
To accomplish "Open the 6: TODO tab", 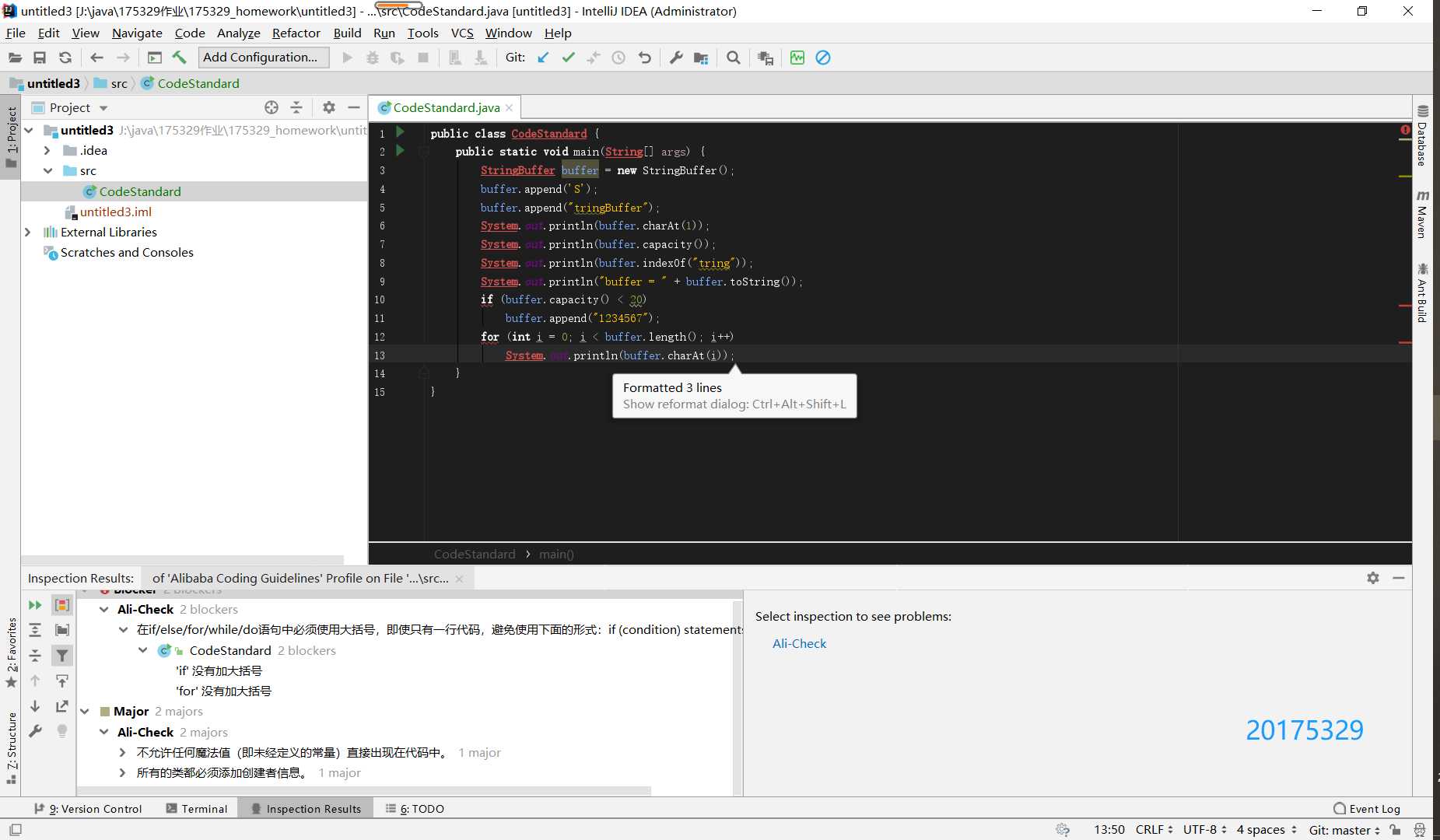I will (x=415, y=809).
